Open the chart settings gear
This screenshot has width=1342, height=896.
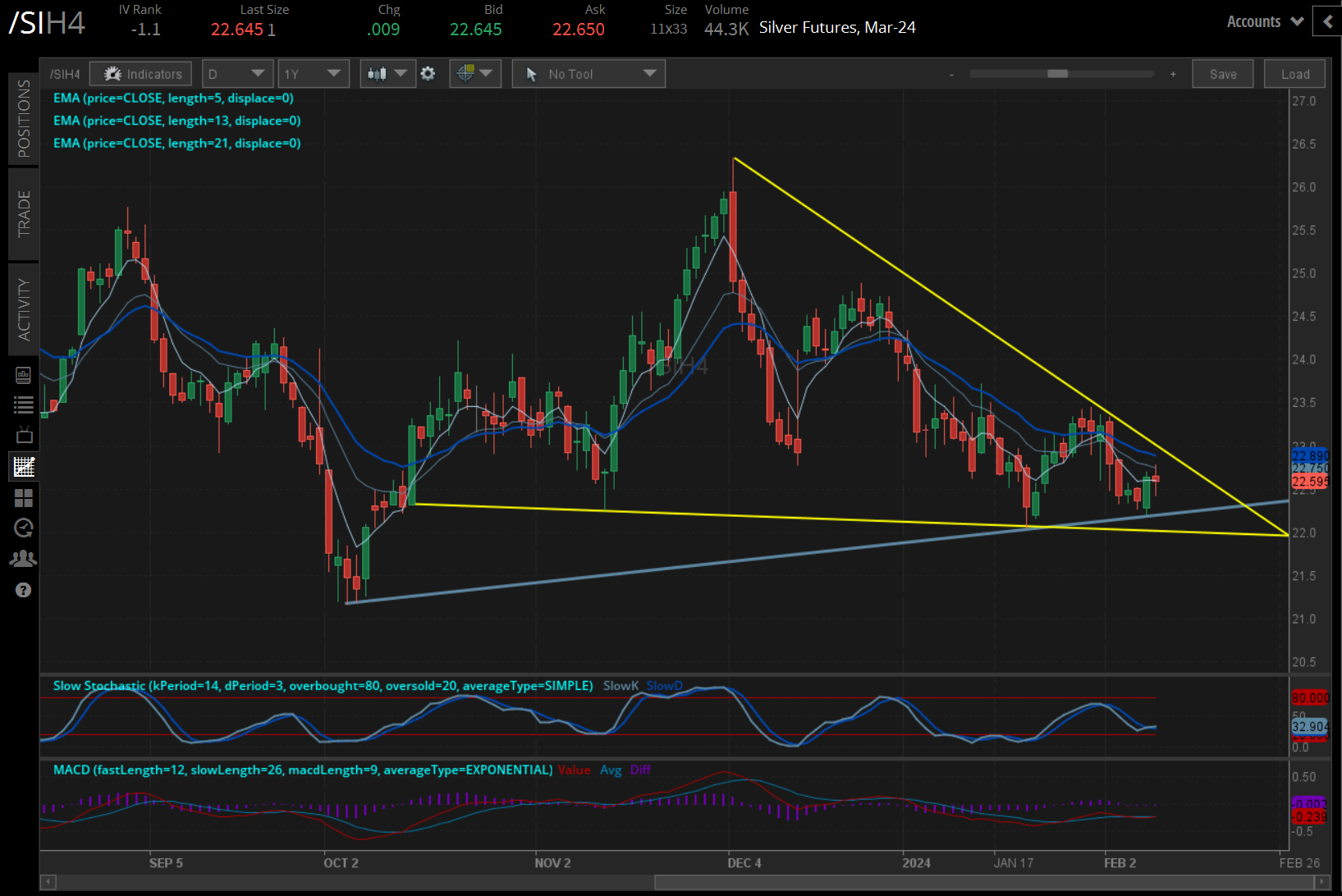[x=428, y=74]
